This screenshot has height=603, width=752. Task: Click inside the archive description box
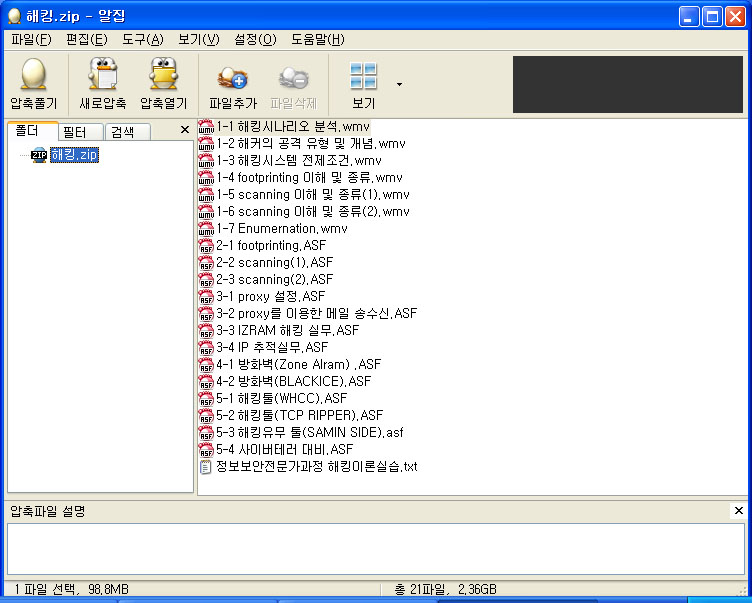[x=376, y=549]
